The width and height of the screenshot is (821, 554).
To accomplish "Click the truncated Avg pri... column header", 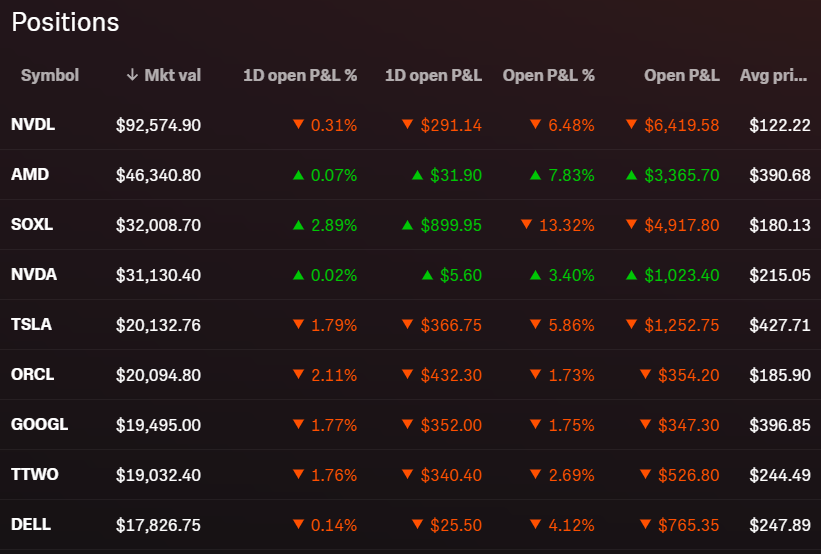I will [773, 75].
